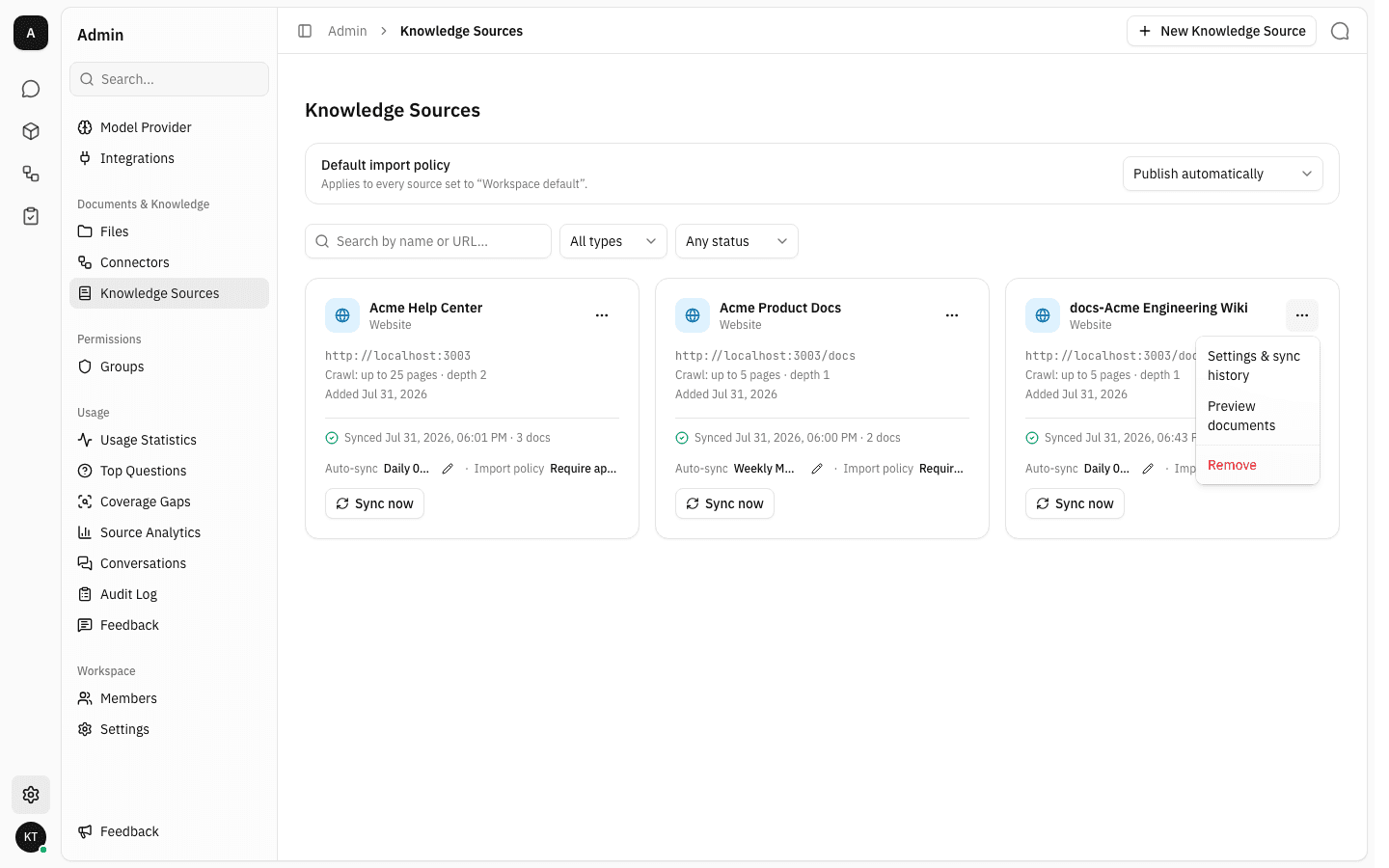Choose Preview documents menu item
Viewport: 1389px width, 868px height.
point(1258,416)
